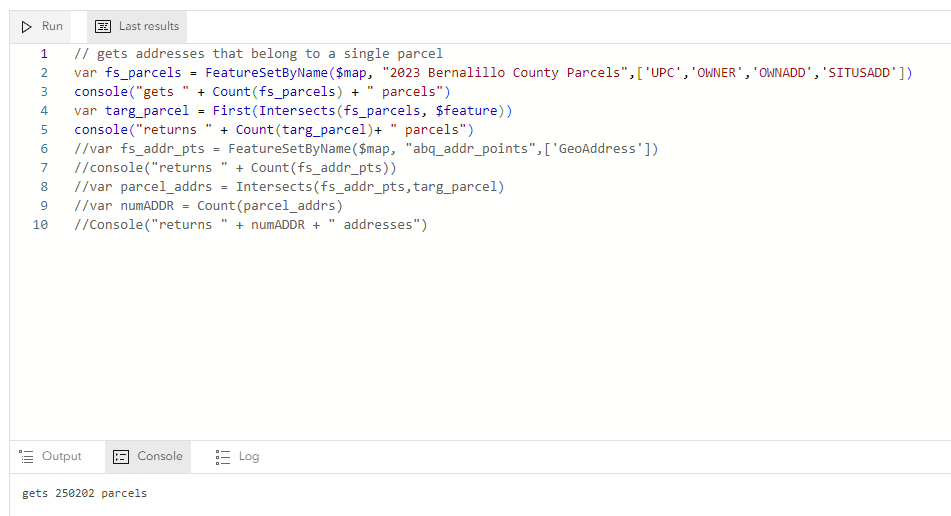Image resolution: width=951 pixels, height=516 pixels.
Task: Click the comment about single parcel addresses
Action: 258,54
